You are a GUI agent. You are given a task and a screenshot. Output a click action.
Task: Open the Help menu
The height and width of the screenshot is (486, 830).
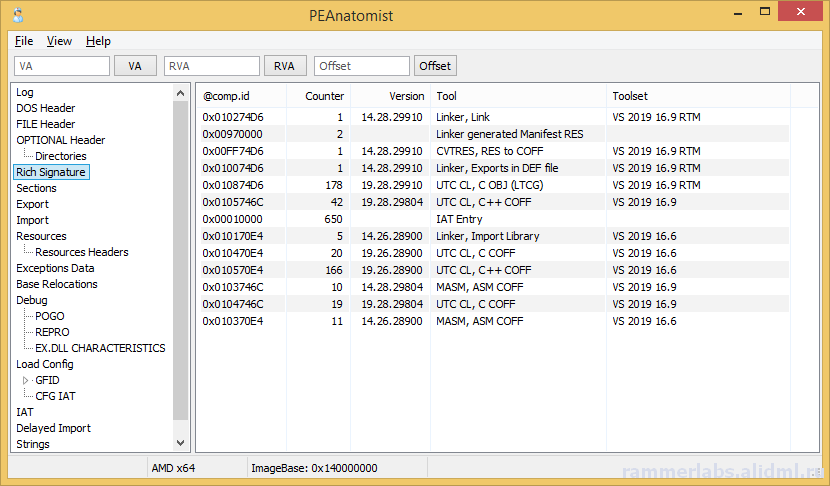[98, 41]
